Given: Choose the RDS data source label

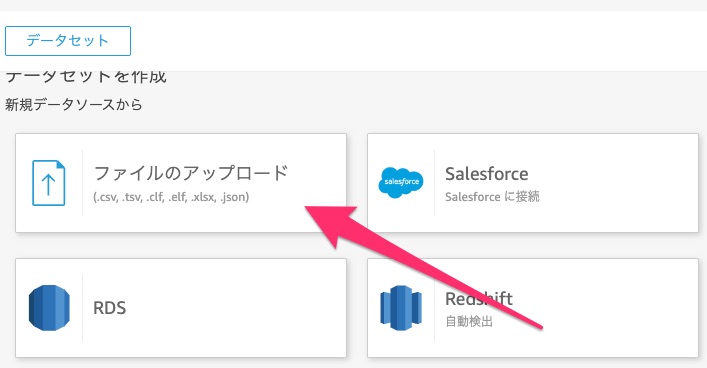Looking at the screenshot, I should [110, 308].
